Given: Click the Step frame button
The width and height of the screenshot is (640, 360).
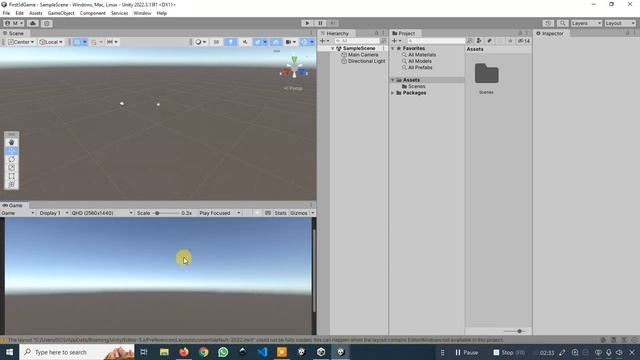Looking at the screenshot, I should pos(333,23).
